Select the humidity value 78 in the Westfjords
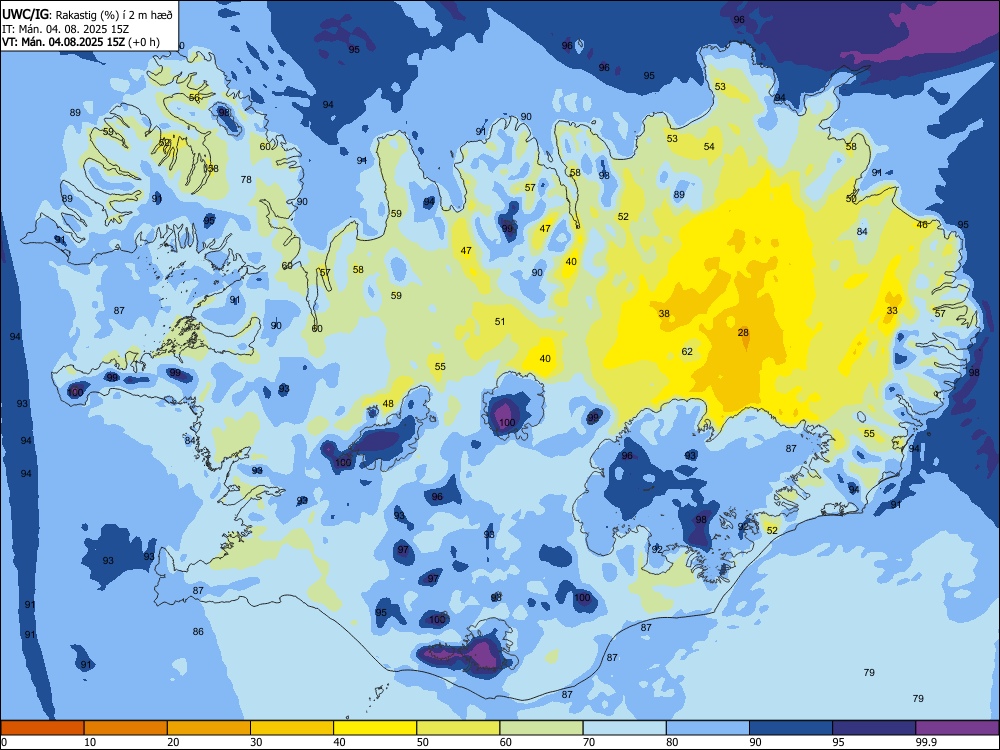1000x750 pixels. tap(246, 179)
